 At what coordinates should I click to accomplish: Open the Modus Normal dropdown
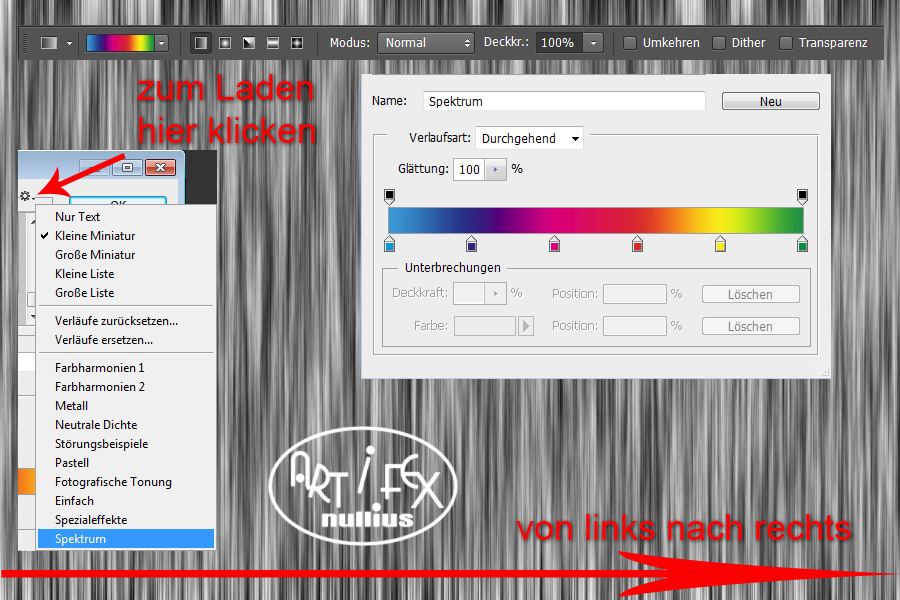tap(426, 43)
